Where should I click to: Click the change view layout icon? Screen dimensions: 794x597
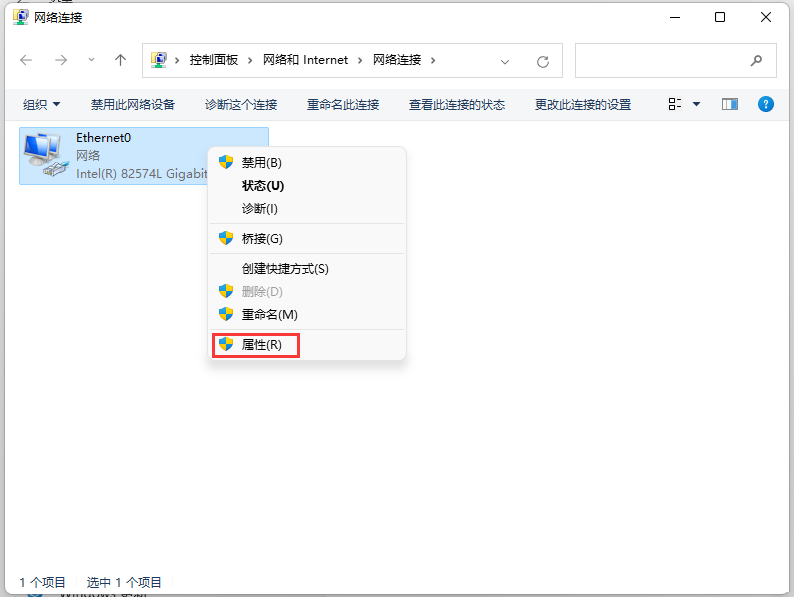point(675,104)
